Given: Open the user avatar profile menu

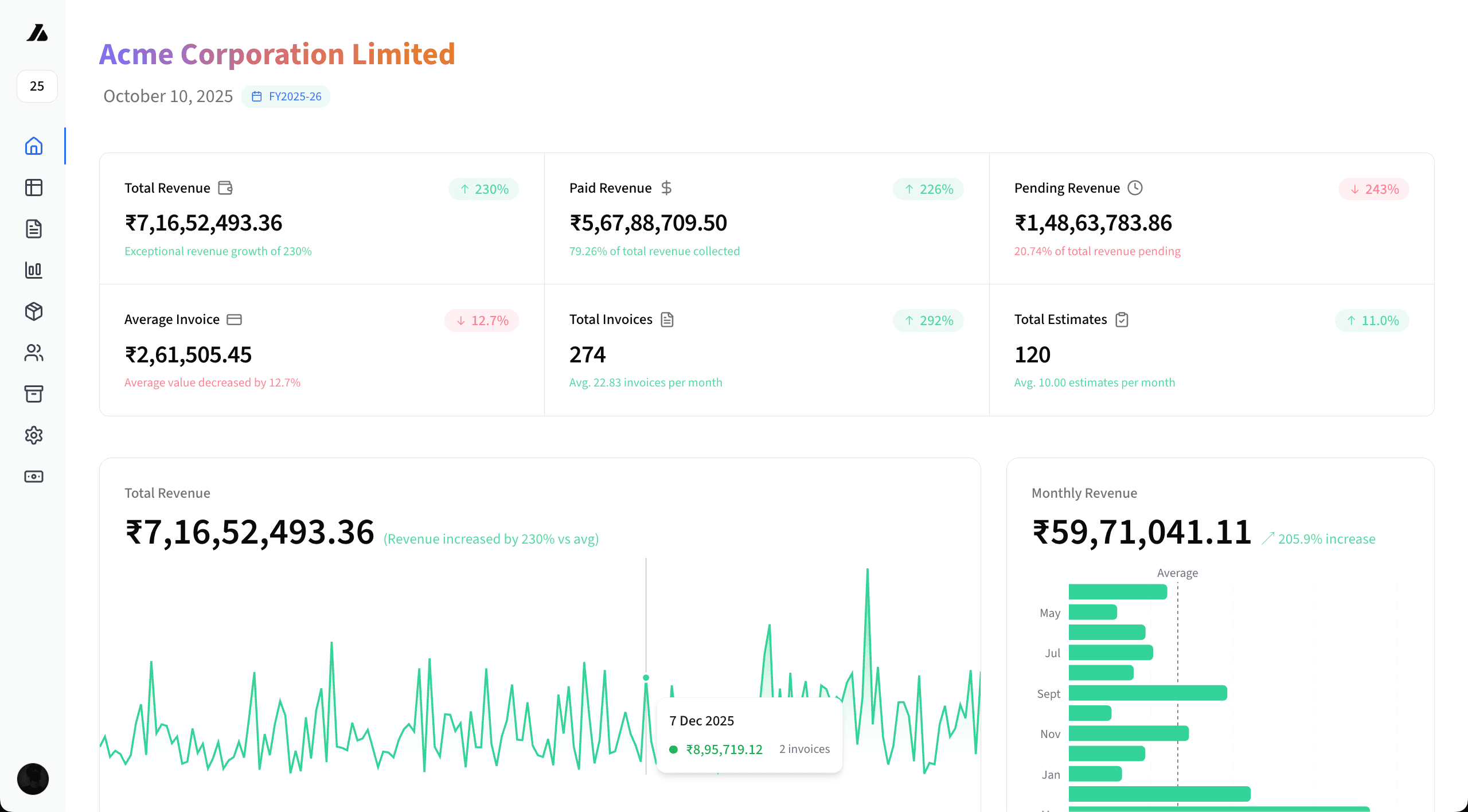Looking at the screenshot, I should point(33,779).
